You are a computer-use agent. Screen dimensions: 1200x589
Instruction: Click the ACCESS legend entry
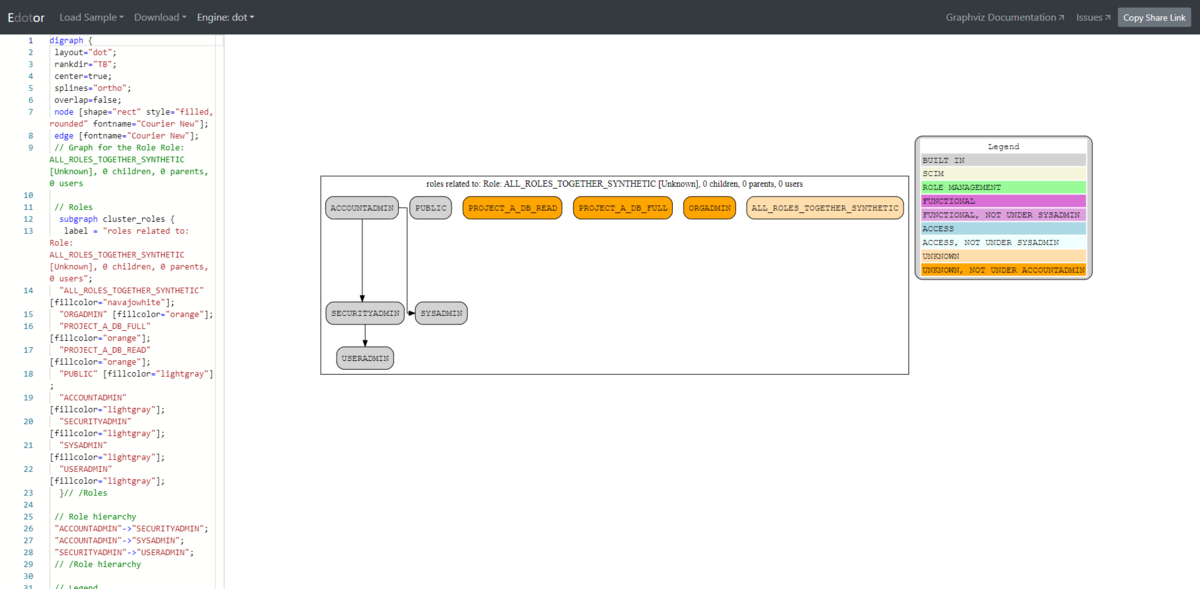pyautogui.click(x=1003, y=229)
